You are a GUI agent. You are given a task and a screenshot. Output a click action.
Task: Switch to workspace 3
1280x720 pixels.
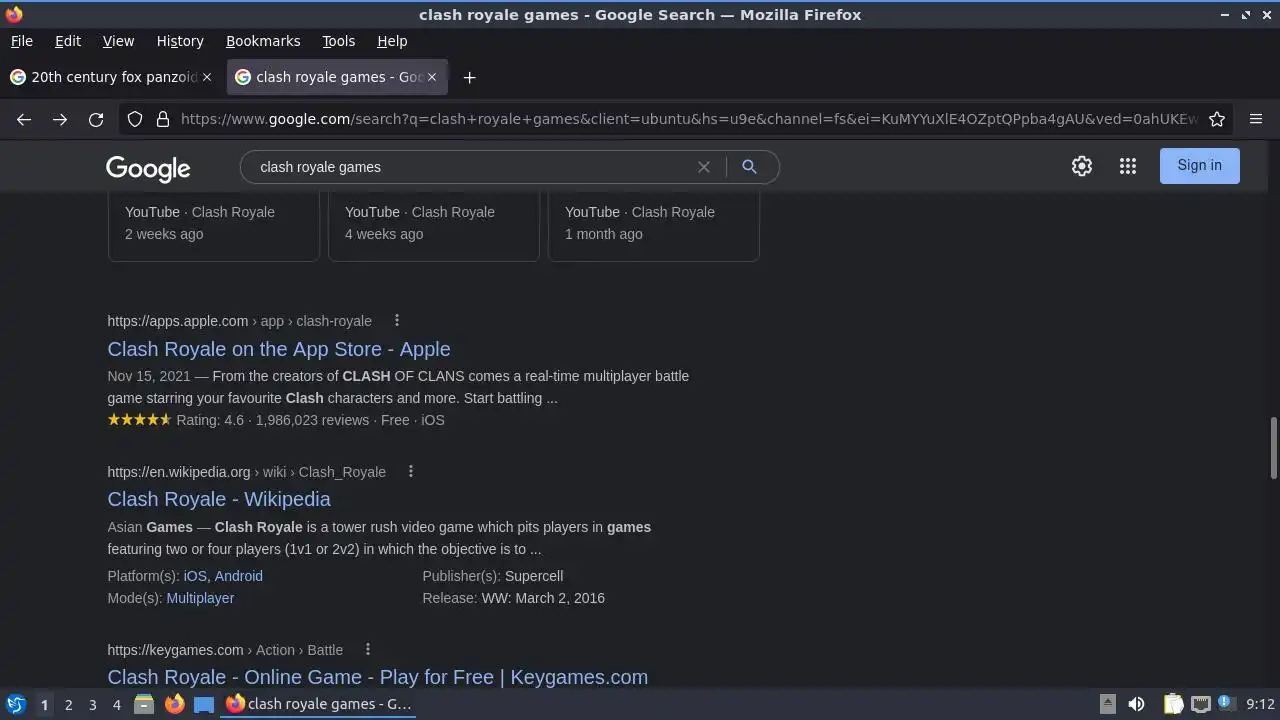[92, 704]
